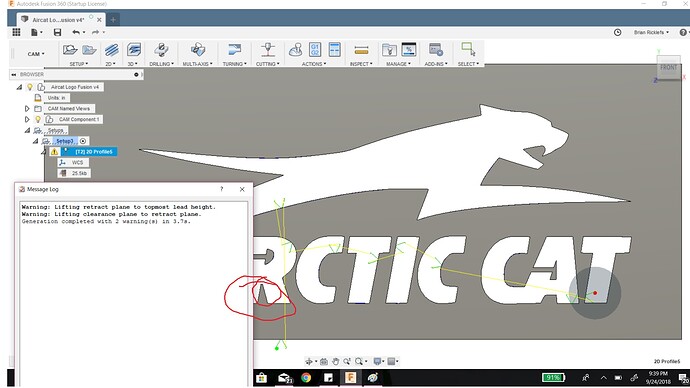Expand the INSPECT dropdown menu
This screenshot has width=690, height=388.
click(361, 64)
